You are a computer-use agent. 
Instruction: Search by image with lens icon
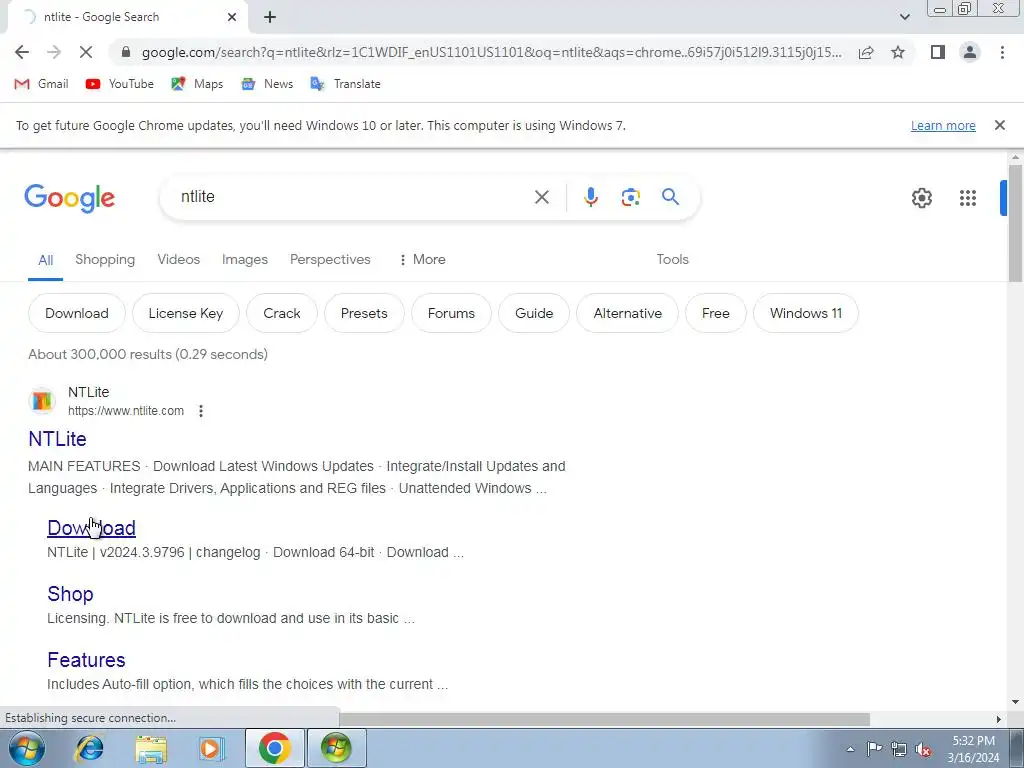point(630,197)
